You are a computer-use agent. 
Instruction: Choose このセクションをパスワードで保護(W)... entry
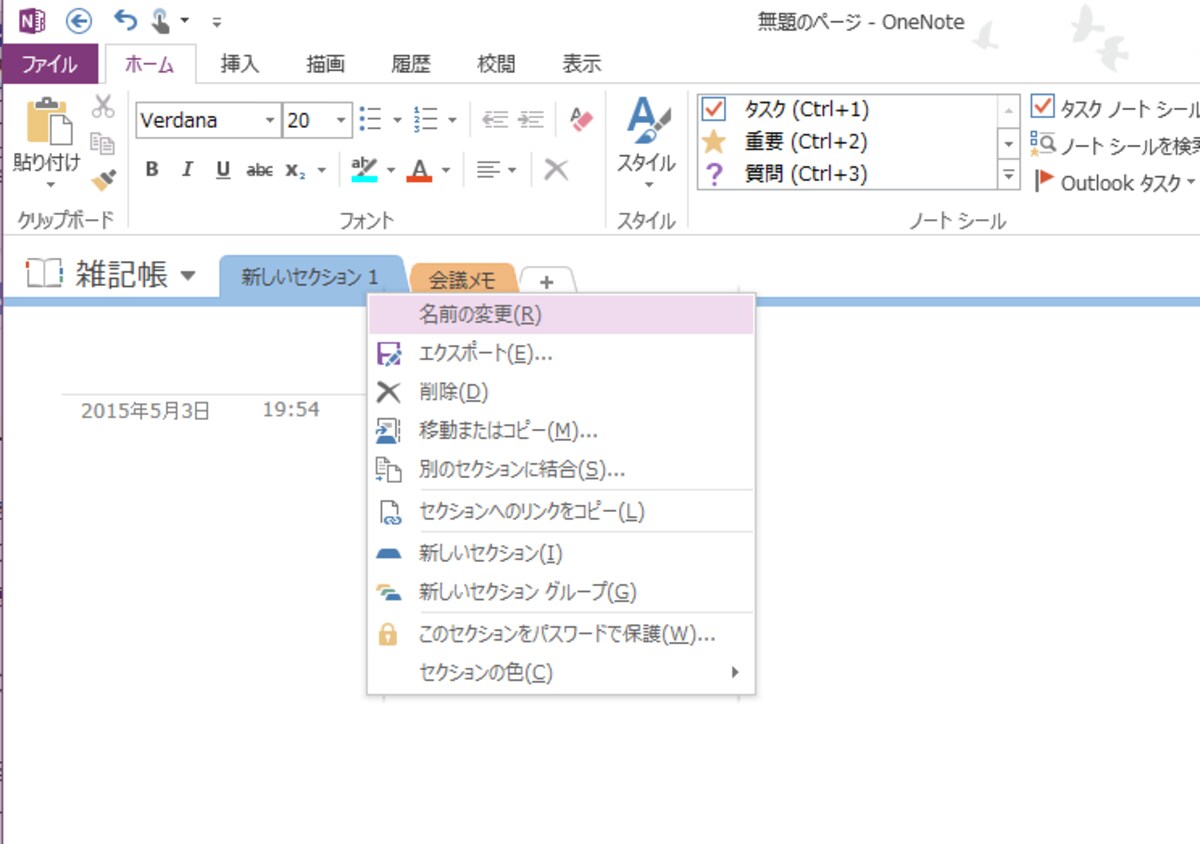(561, 634)
